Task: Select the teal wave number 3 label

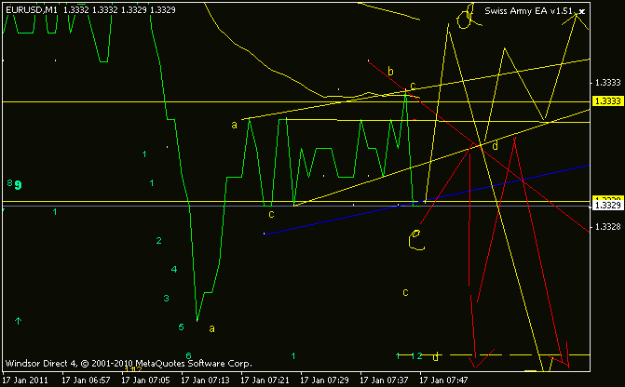Action: 166,298
